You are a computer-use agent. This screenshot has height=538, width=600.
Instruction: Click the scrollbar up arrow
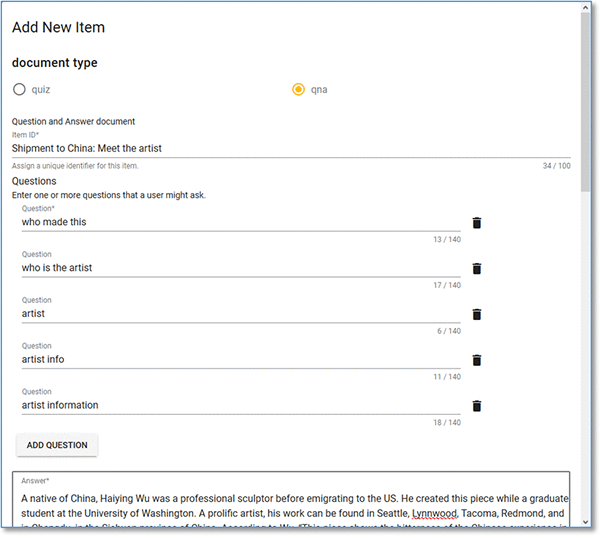[x=585, y=7]
